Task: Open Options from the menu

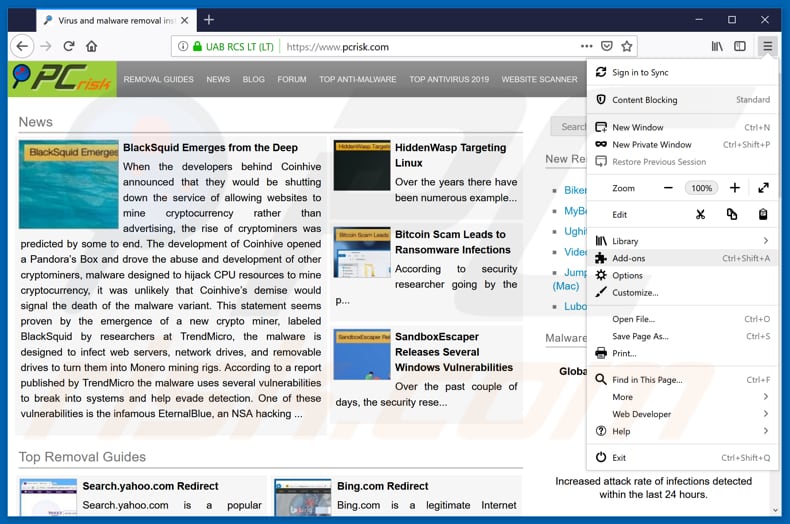Action: pos(683,275)
